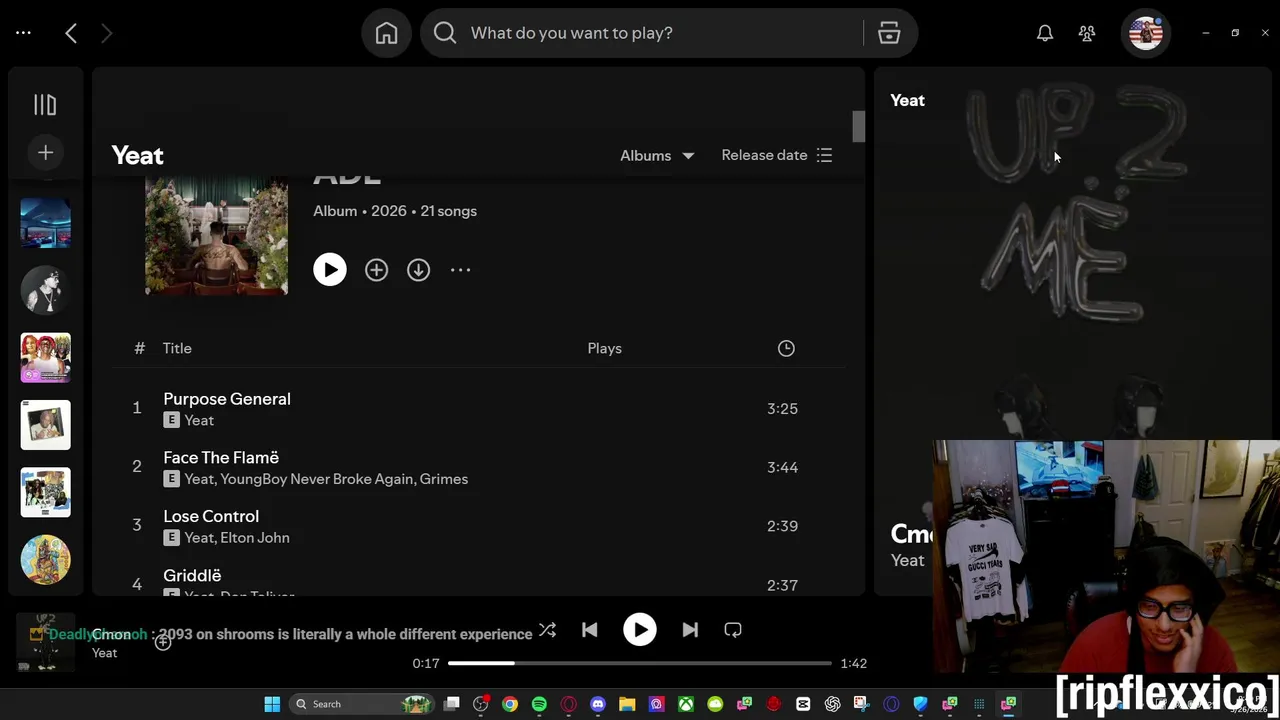Screen dimensions: 1280x720
Task: Click the search magnifier icon
Action: click(x=445, y=33)
